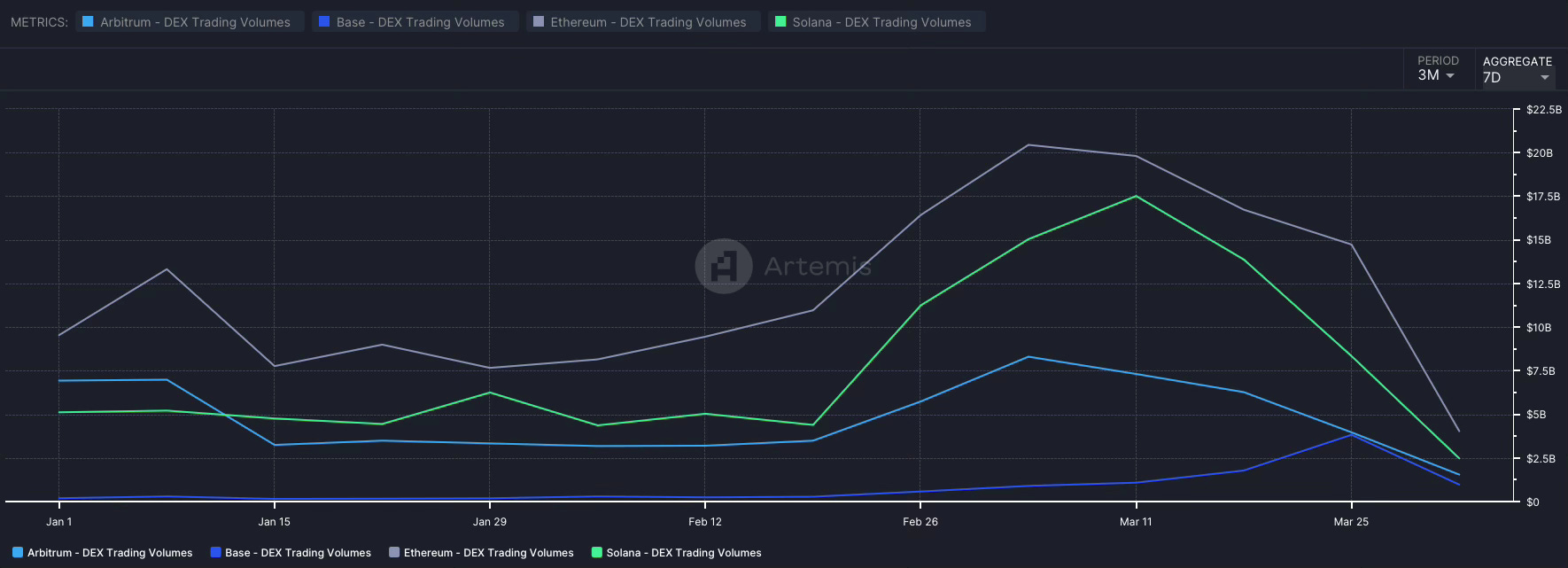Click Base line peak at Mar 25
The image size is (1568, 568).
point(1351,435)
